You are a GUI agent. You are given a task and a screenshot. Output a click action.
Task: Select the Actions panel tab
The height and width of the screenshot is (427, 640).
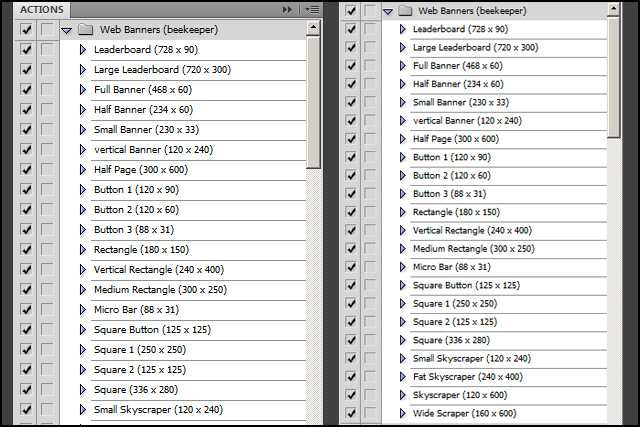(x=43, y=9)
